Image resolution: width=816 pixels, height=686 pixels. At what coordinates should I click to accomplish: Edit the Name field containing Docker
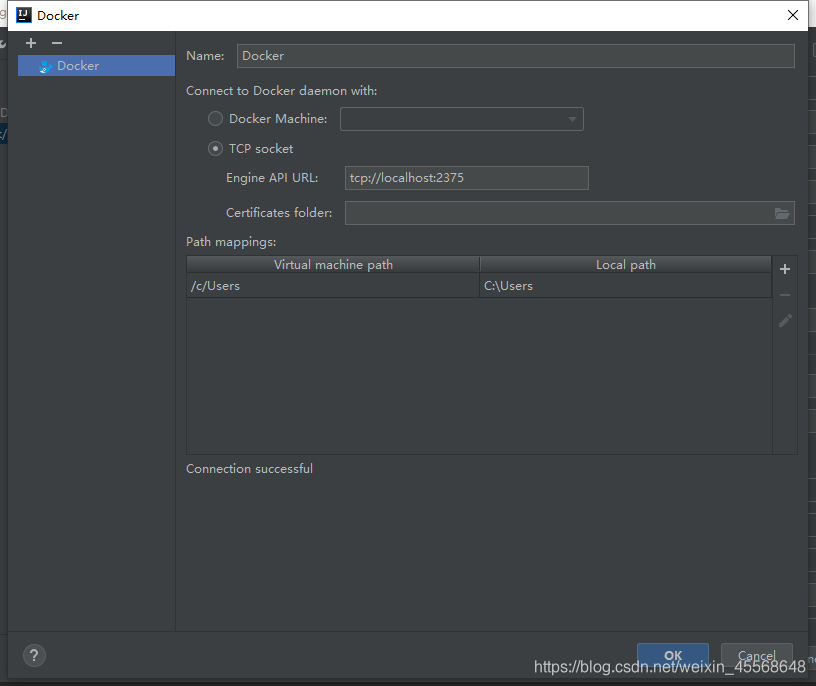[x=515, y=56]
